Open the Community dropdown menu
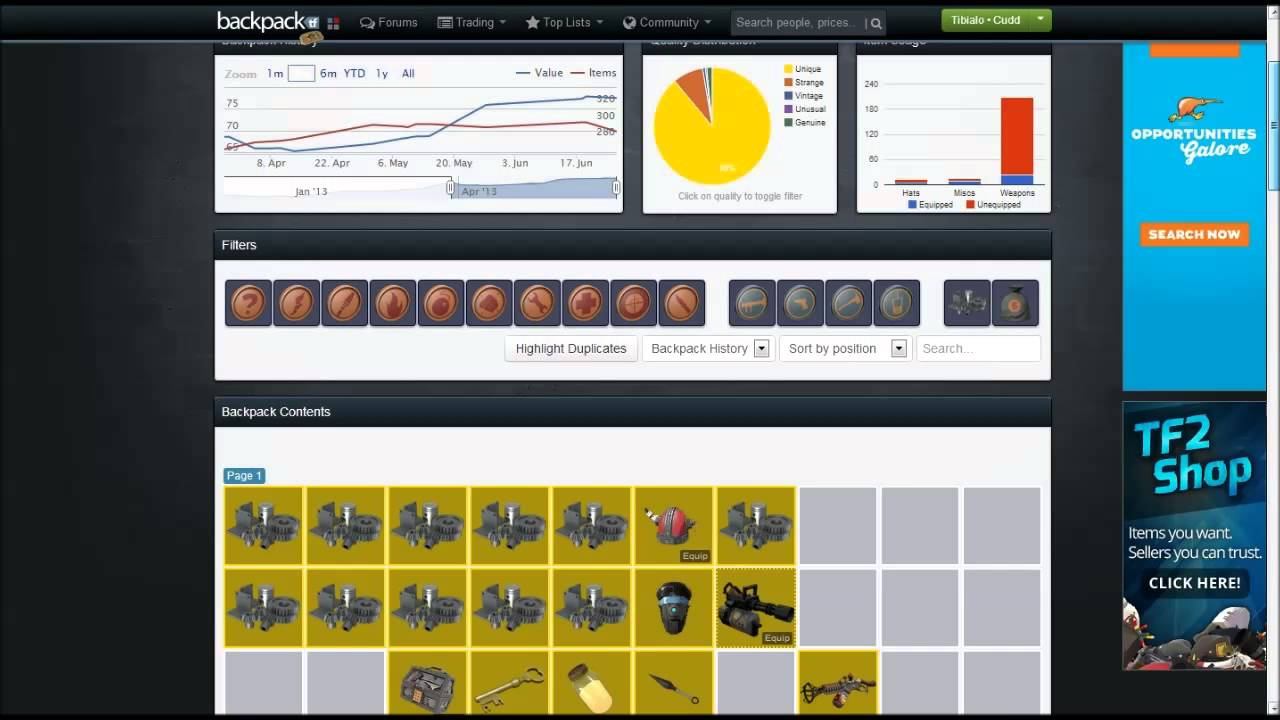1280x720 pixels. (667, 23)
